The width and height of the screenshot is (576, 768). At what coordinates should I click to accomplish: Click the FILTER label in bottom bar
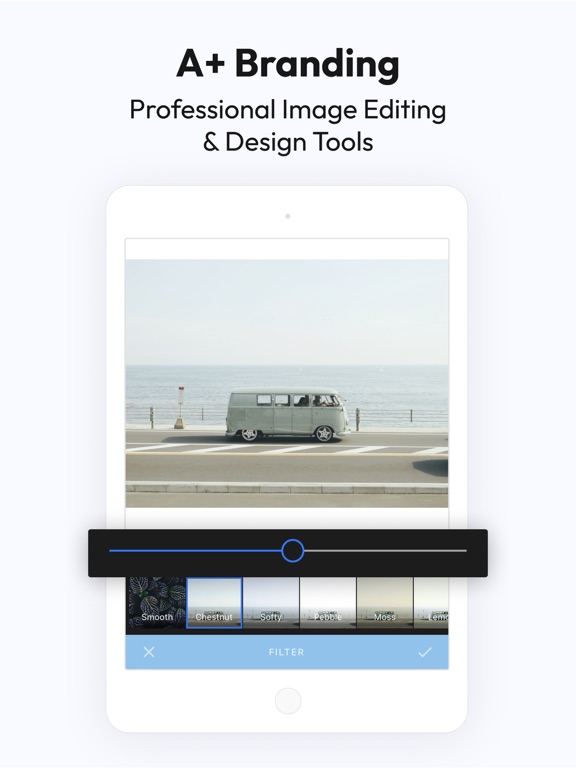point(287,652)
